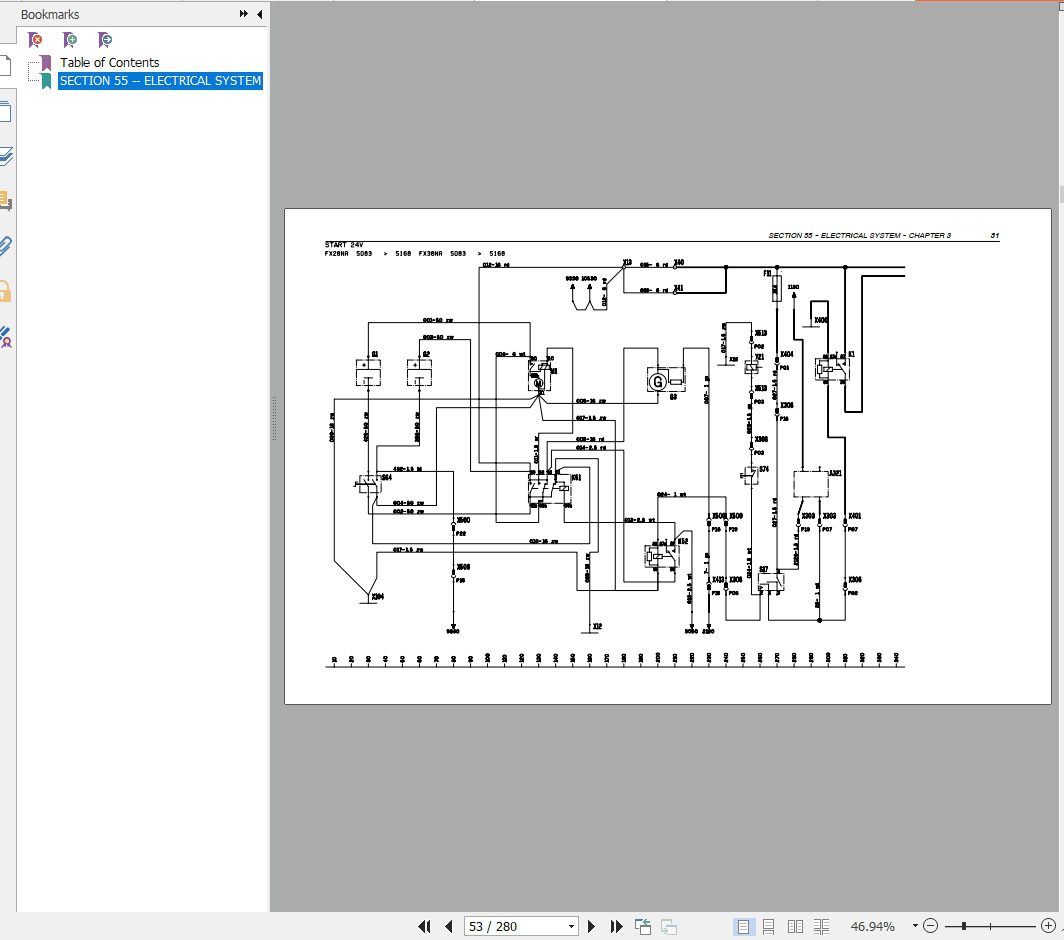Viewport: 1064px width, 940px height.
Task: Open the comments panel icon
Action: 5,201
